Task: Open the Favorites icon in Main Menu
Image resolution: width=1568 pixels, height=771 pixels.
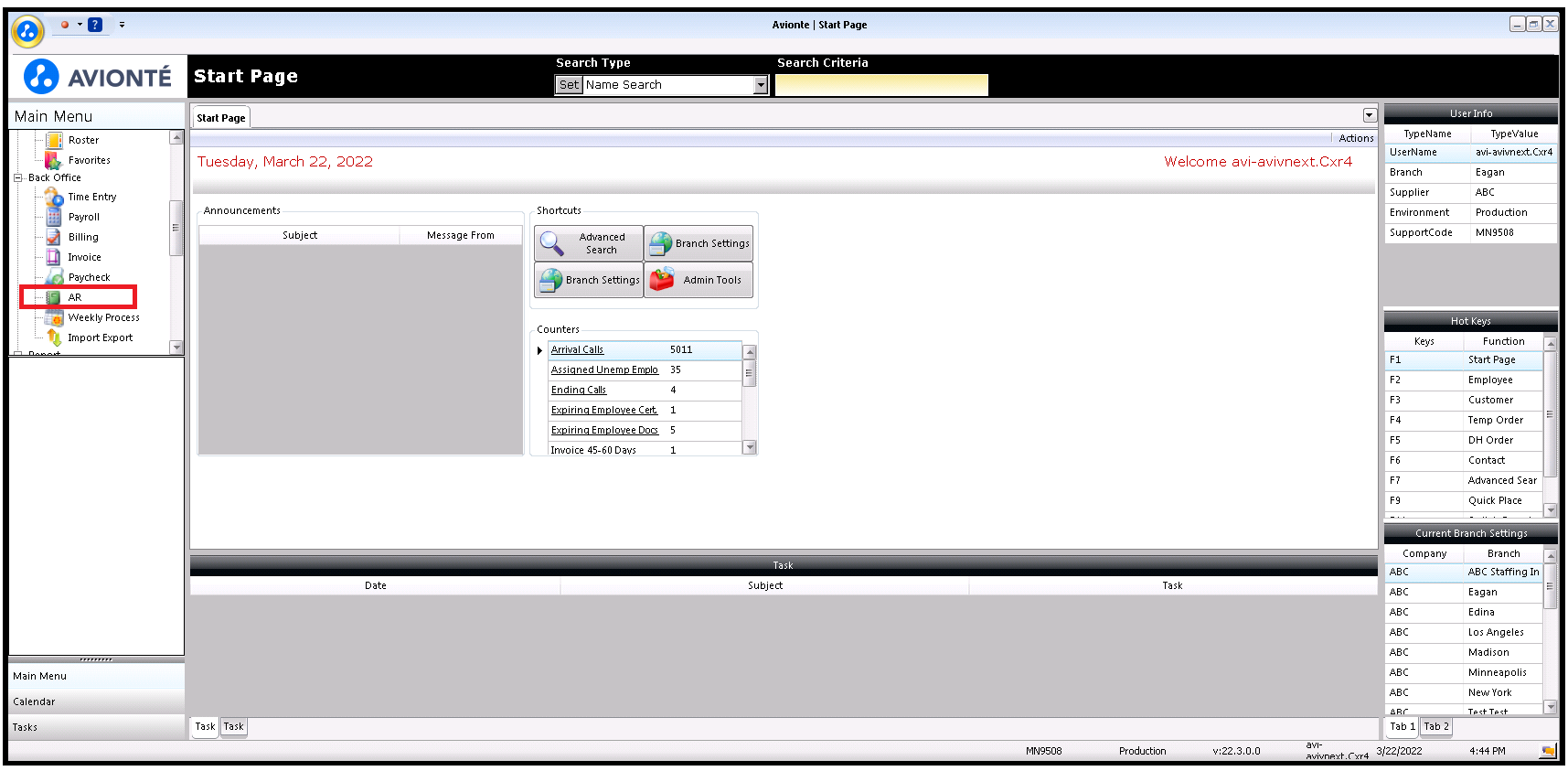Action: click(x=54, y=160)
